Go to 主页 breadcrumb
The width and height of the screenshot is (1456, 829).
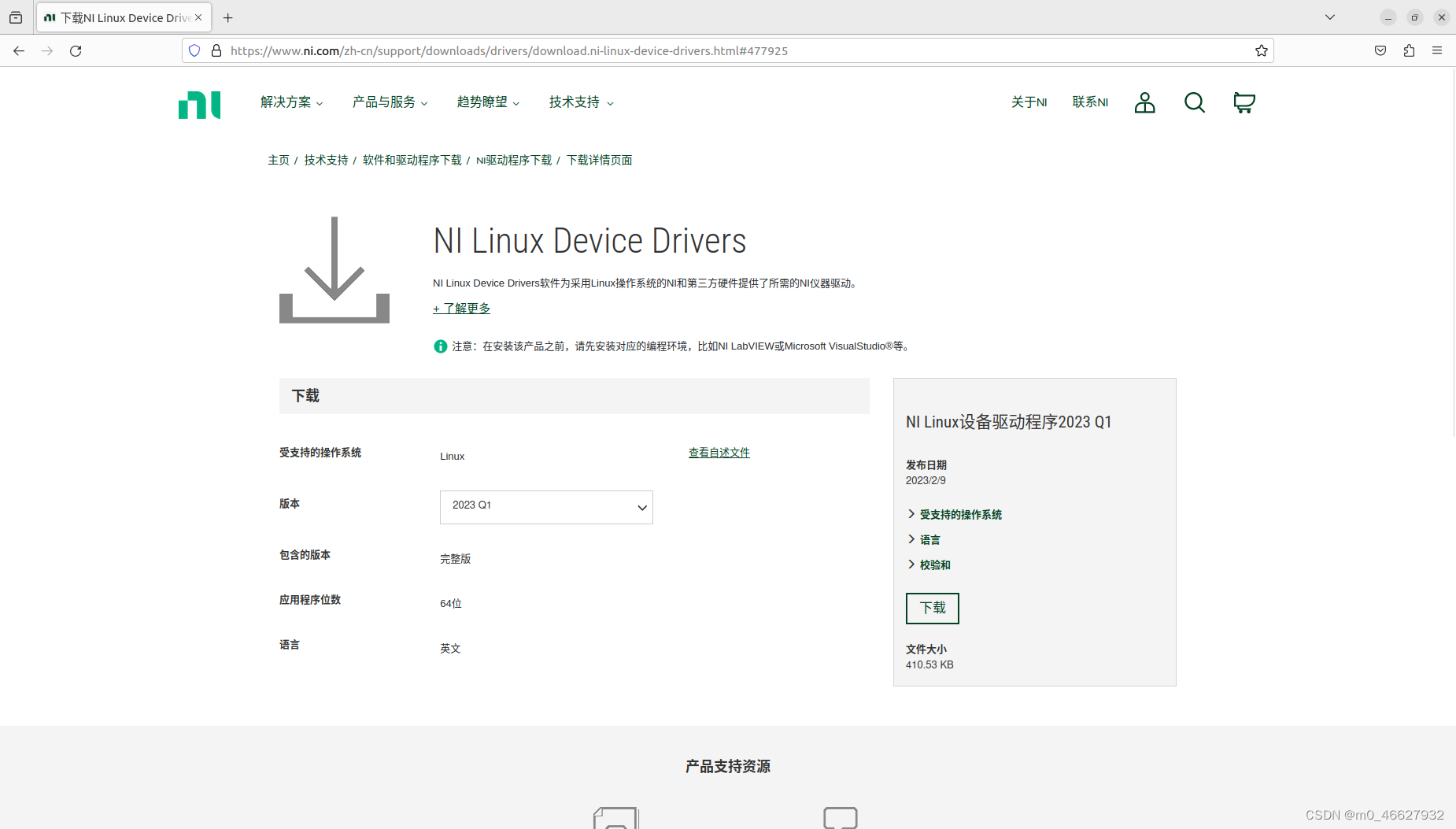click(279, 160)
